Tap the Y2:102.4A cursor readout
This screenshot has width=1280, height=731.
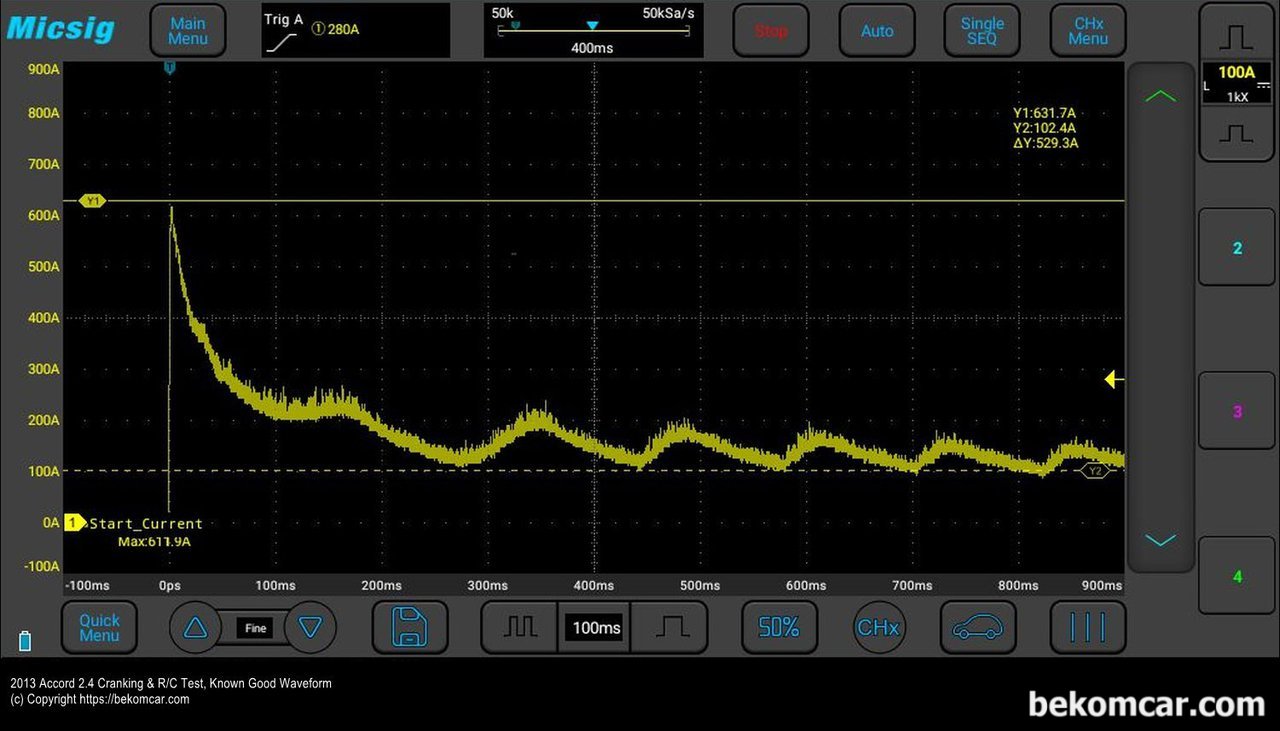[1044, 128]
